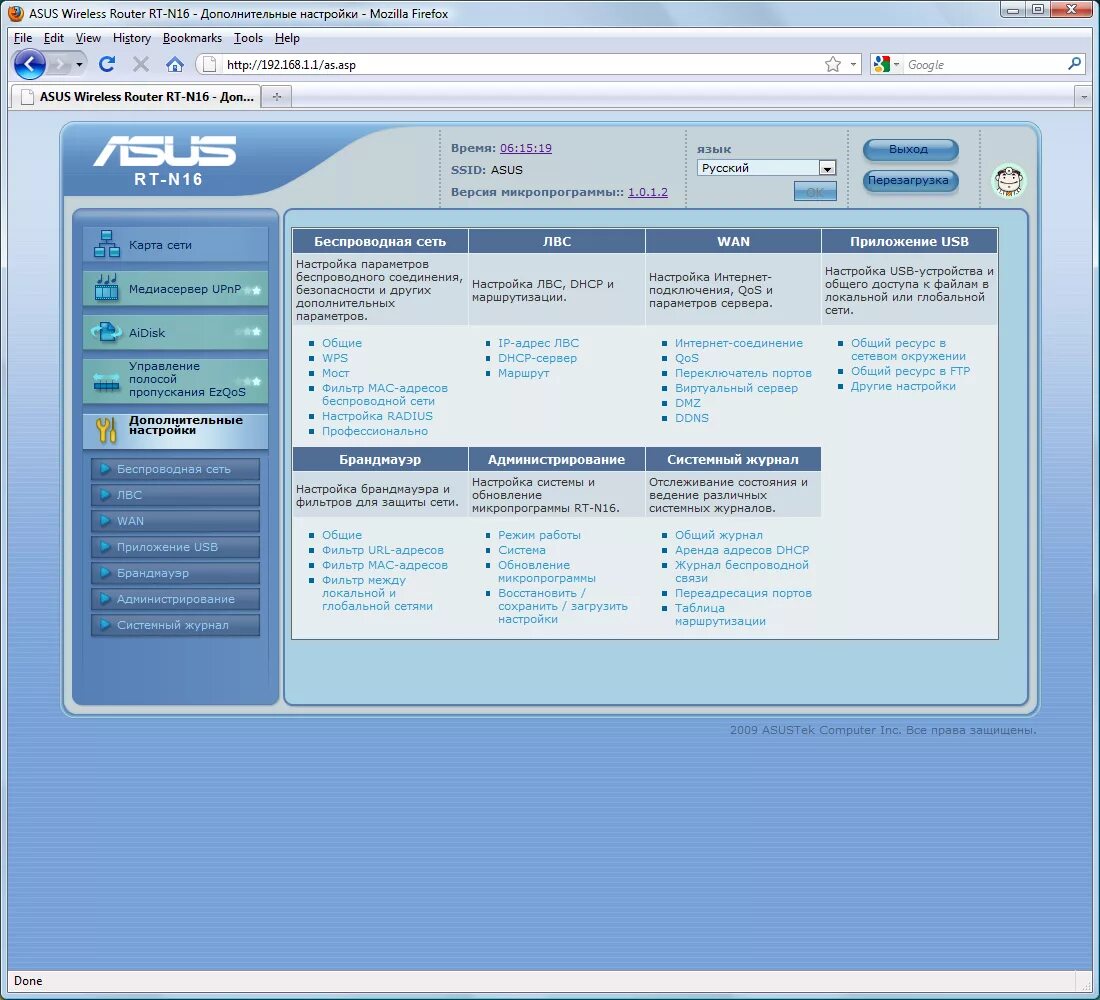Click the stop loading X icon
1100x1000 pixels.
coord(141,65)
